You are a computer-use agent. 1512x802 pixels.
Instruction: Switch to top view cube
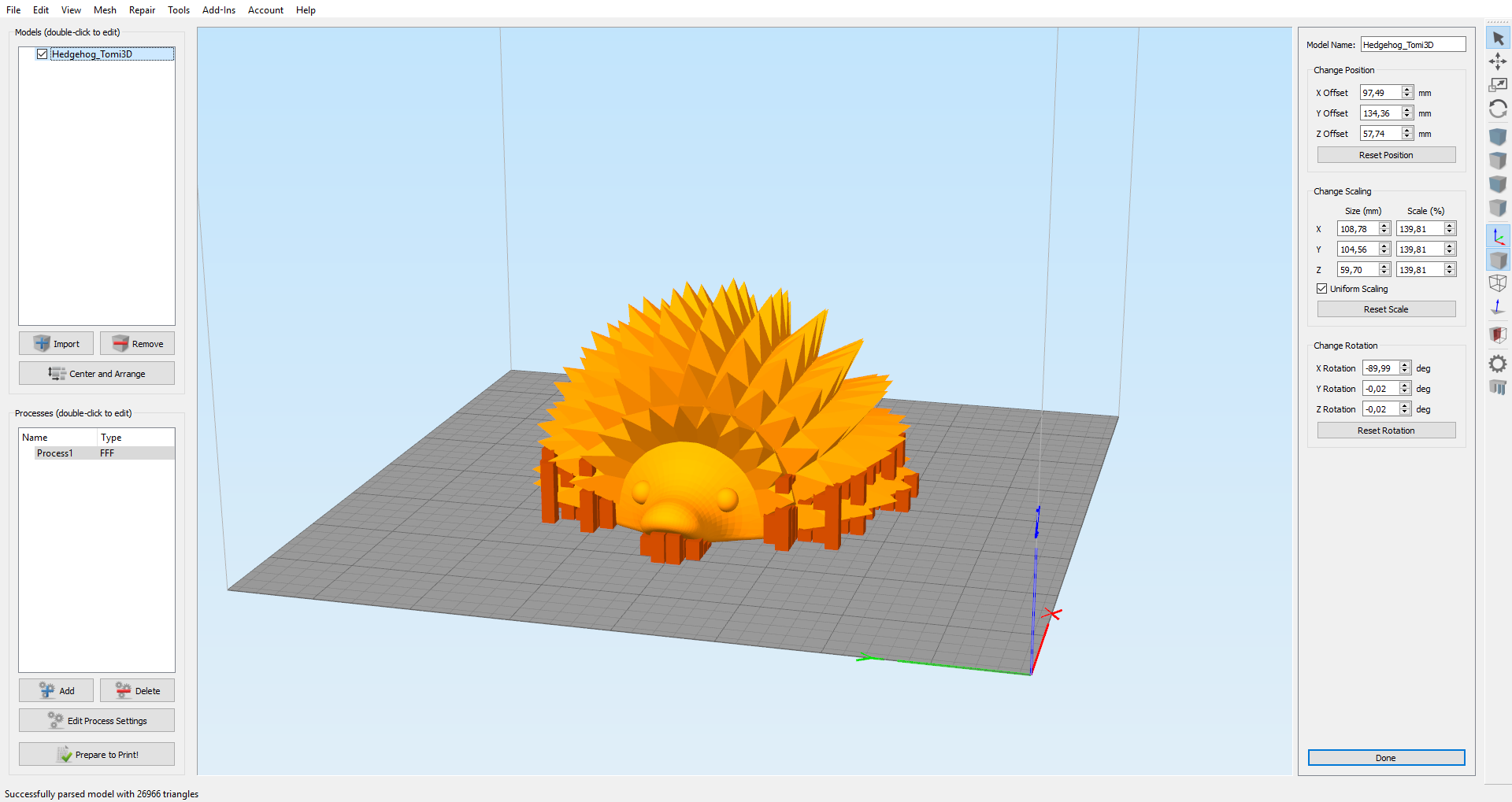click(1498, 161)
